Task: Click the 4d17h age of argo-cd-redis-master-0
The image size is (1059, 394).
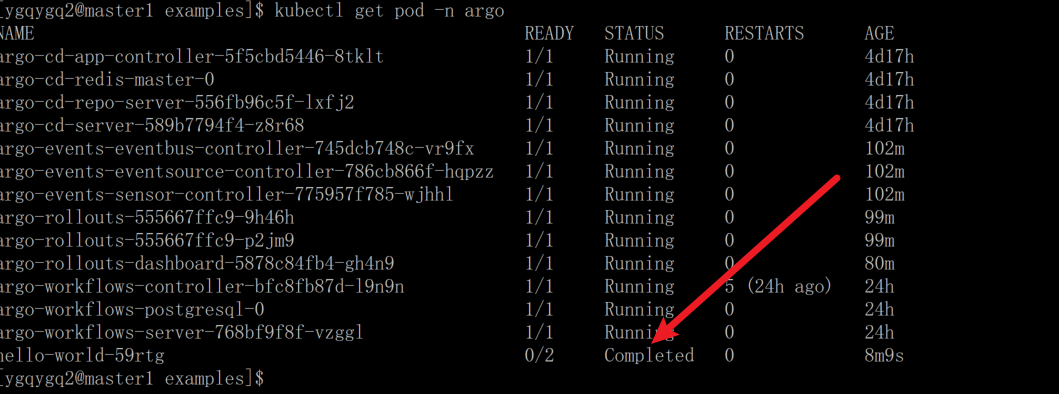Action: [x=889, y=80]
